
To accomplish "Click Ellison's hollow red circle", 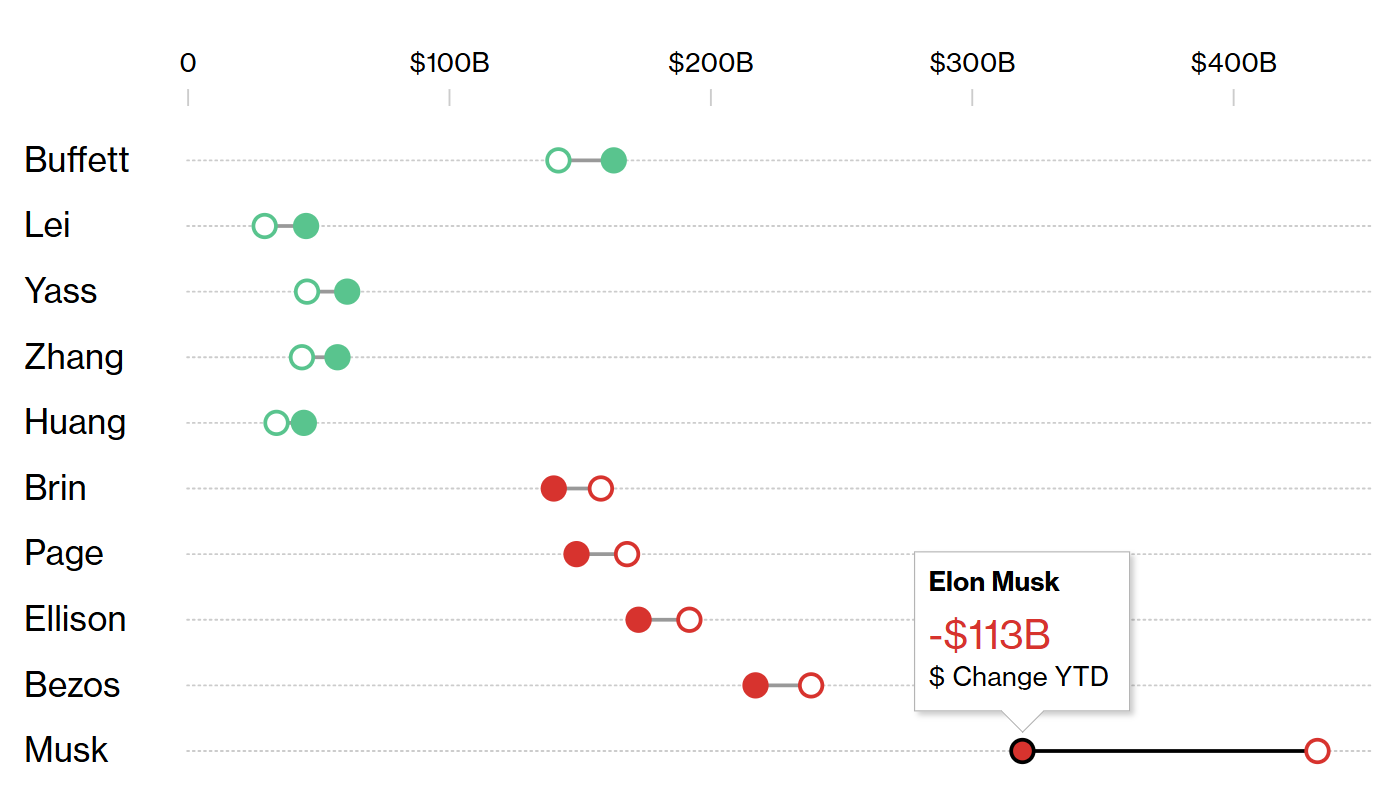I will [689, 620].
